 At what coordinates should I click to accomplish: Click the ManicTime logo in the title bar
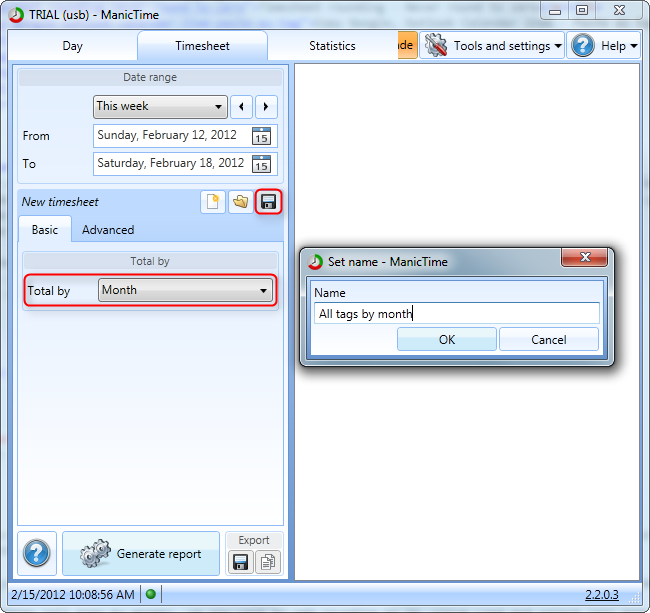click(x=16, y=15)
